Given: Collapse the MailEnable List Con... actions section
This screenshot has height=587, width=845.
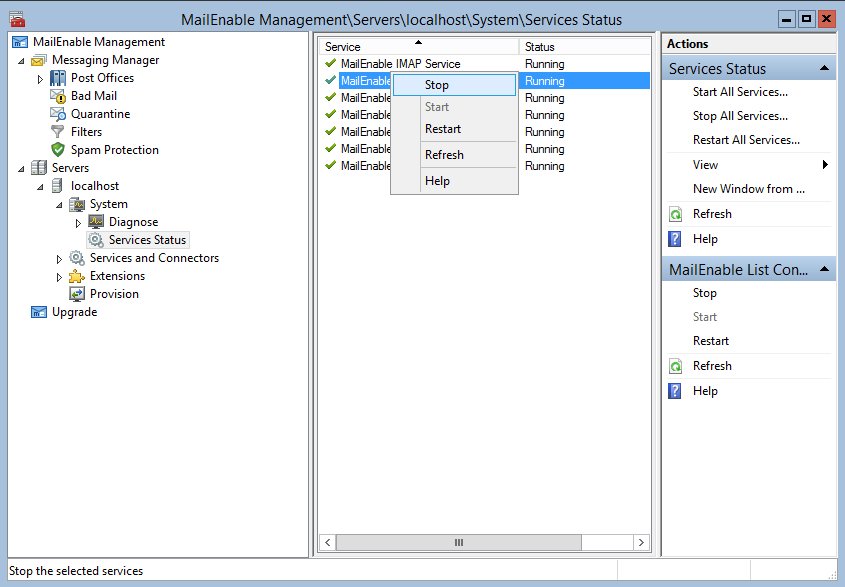Looking at the screenshot, I should [824, 269].
